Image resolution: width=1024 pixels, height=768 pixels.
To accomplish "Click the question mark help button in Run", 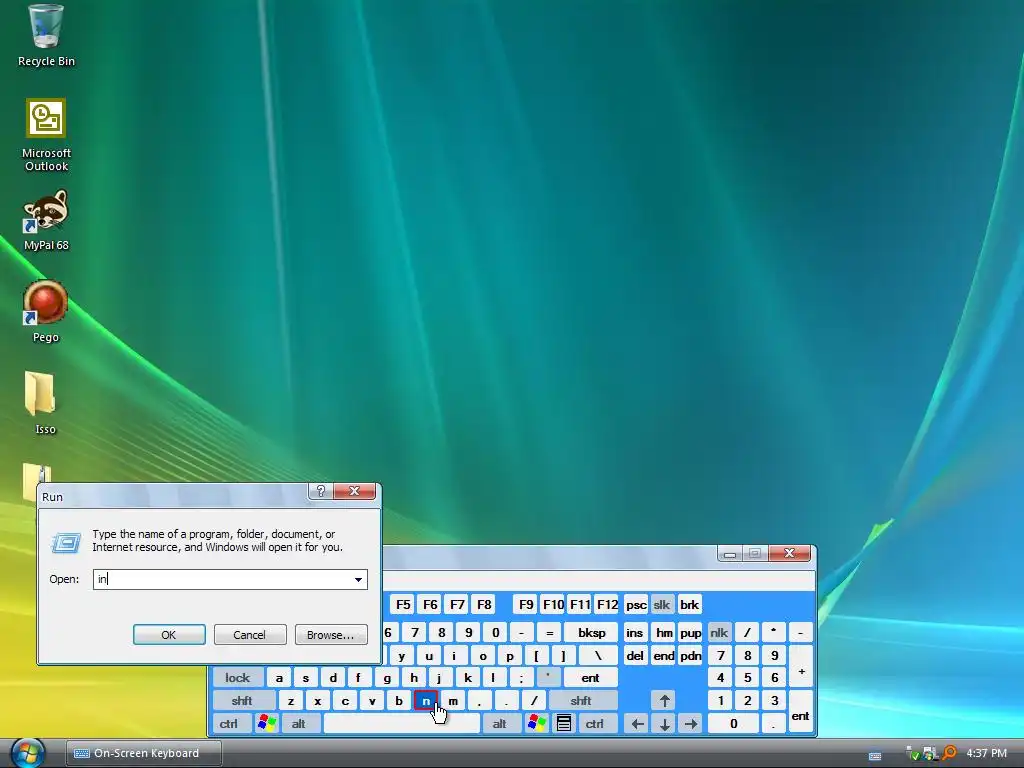I will 321,491.
